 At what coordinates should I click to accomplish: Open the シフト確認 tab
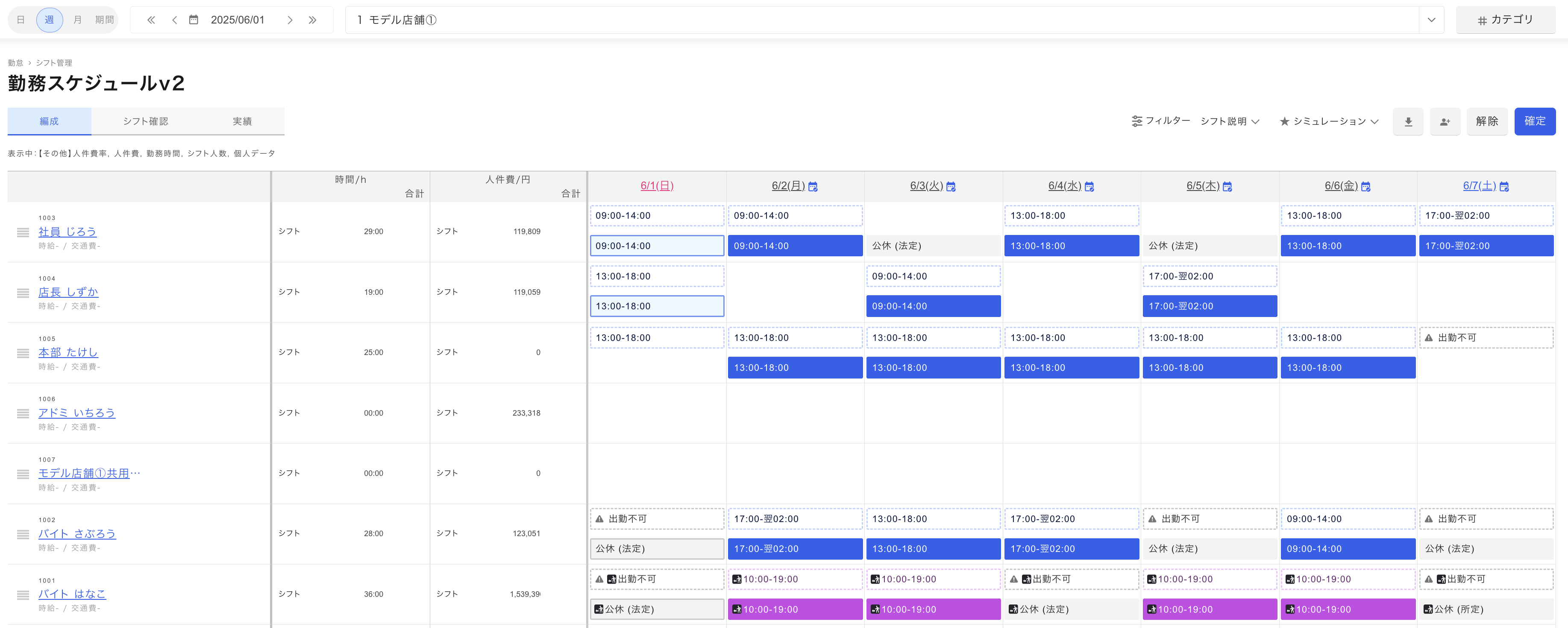tap(146, 121)
